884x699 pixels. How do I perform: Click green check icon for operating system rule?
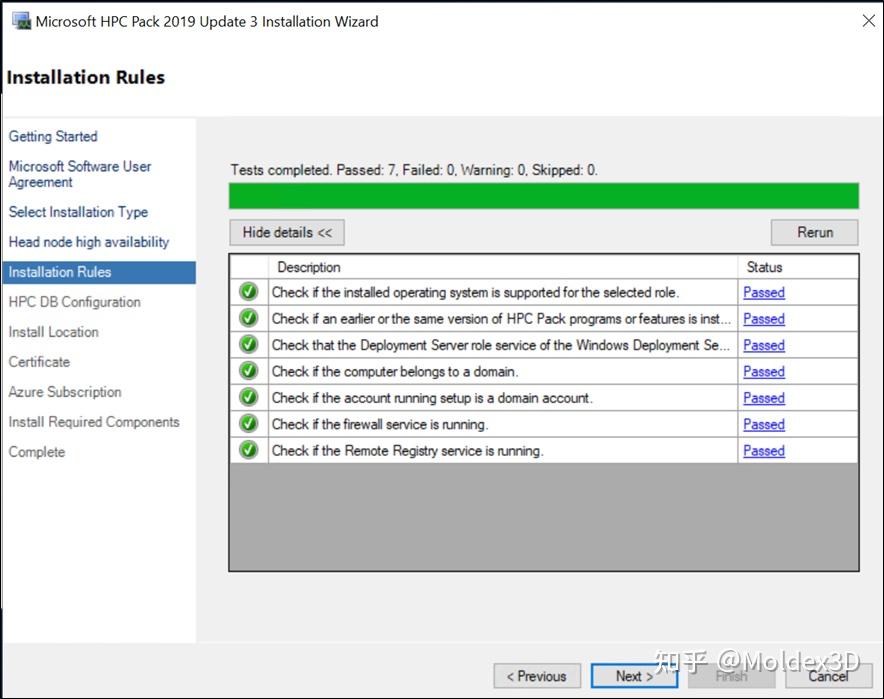[x=249, y=292]
